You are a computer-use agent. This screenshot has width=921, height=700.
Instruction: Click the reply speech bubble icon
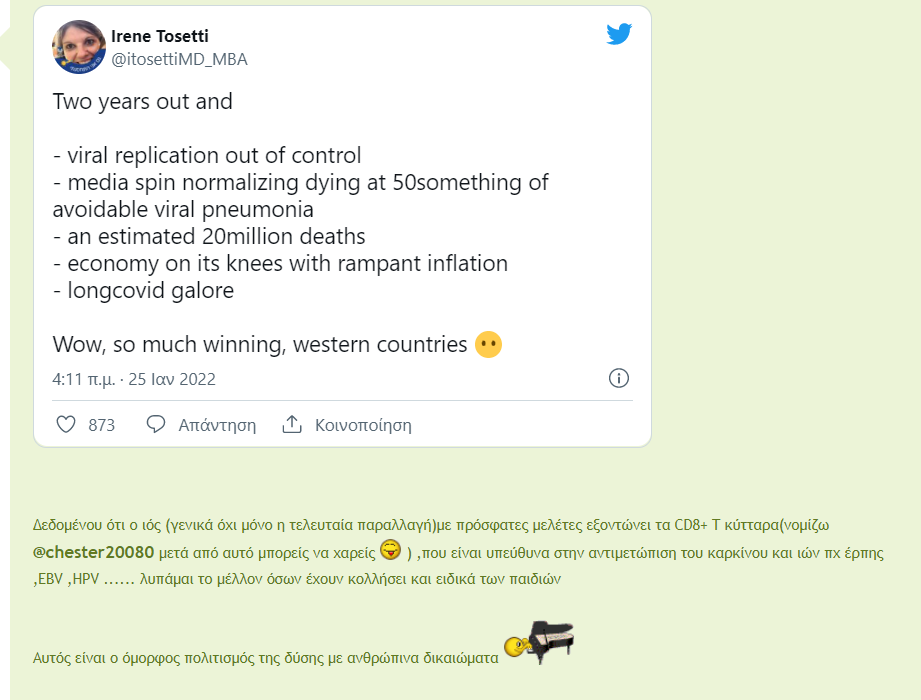click(x=156, y=424)
